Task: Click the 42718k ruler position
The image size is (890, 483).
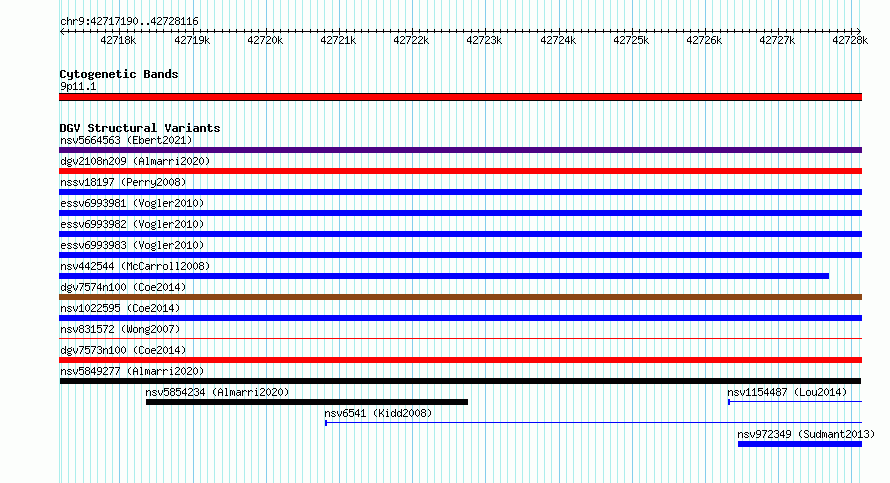Action: [118, 40]
